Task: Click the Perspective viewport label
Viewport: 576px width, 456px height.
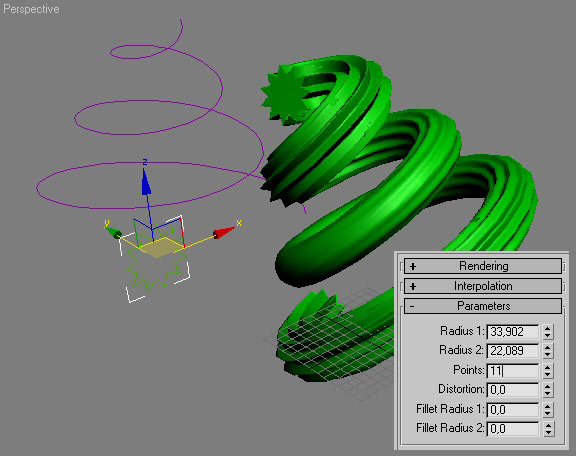Action: (x=31, y=9)
